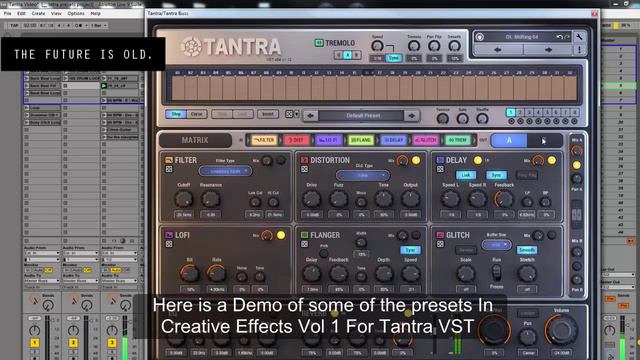
Task: Open the wrench settings icon in preset browser
Action: 579,37
